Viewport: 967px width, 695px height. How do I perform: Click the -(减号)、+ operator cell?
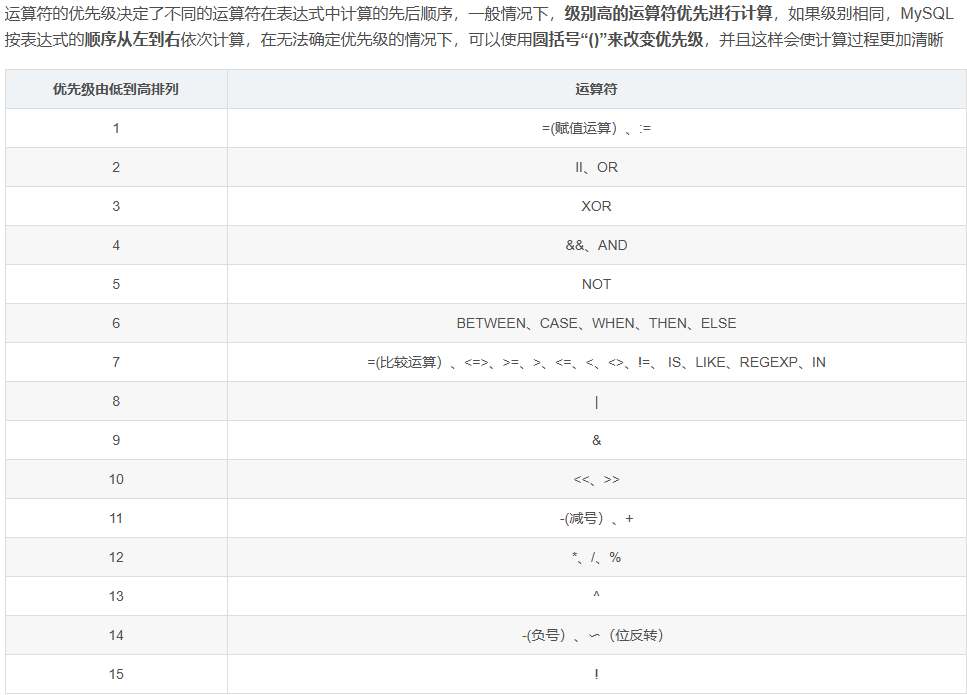coord(596,518)
